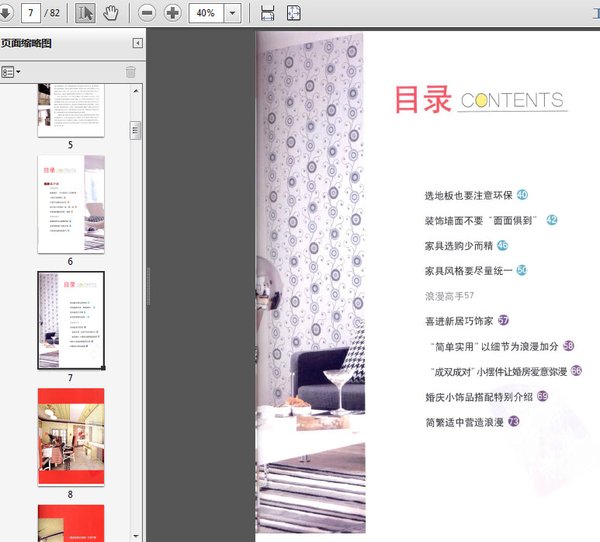Click the panel splitter handle
600x542 pixels.
point(148,286)
